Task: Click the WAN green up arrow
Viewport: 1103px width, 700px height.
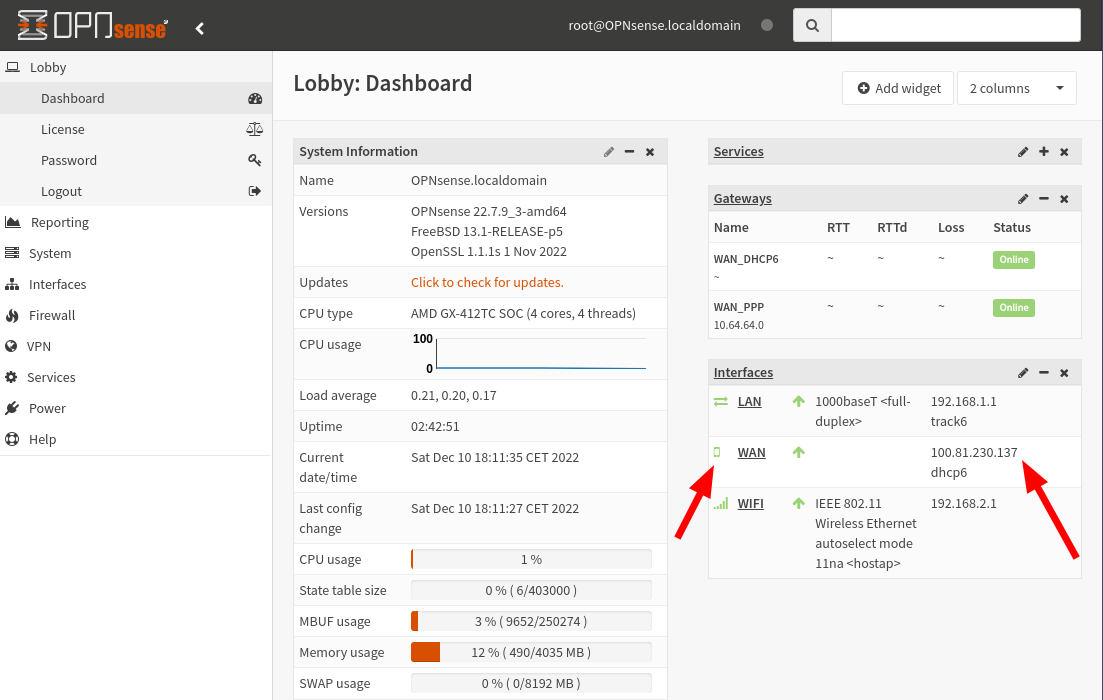Action: [798, 452]
